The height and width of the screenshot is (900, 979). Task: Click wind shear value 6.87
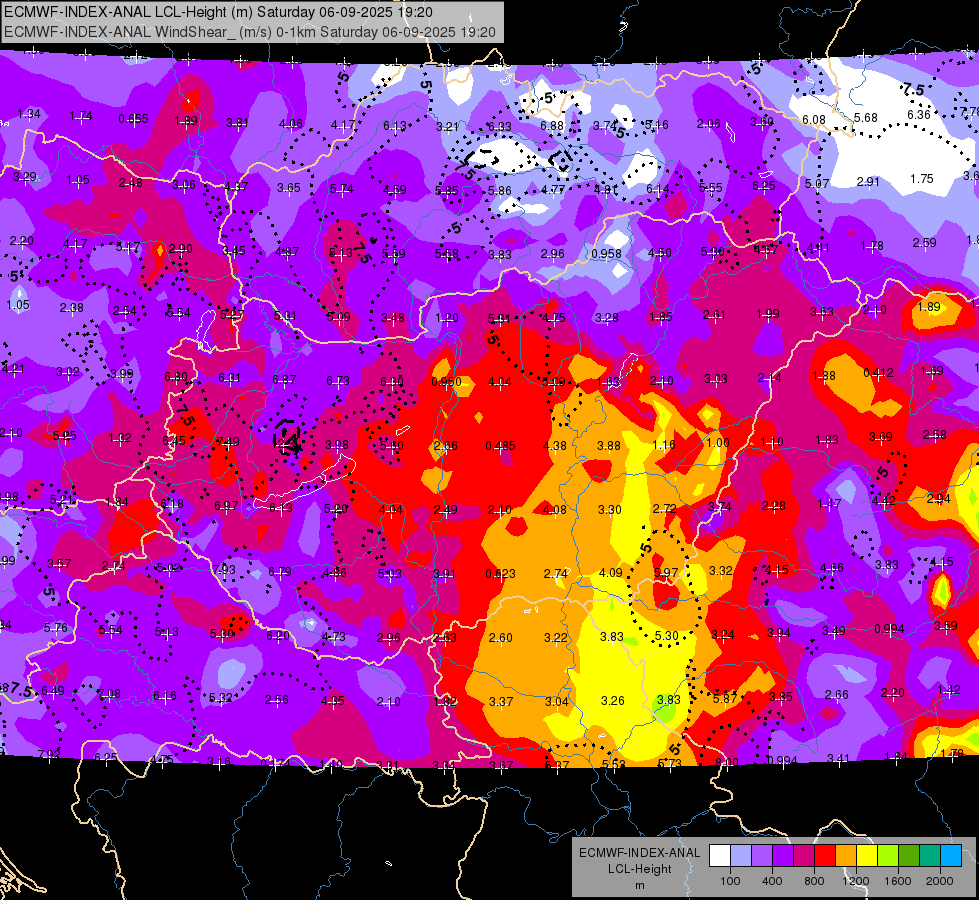(x=284, y=380)
